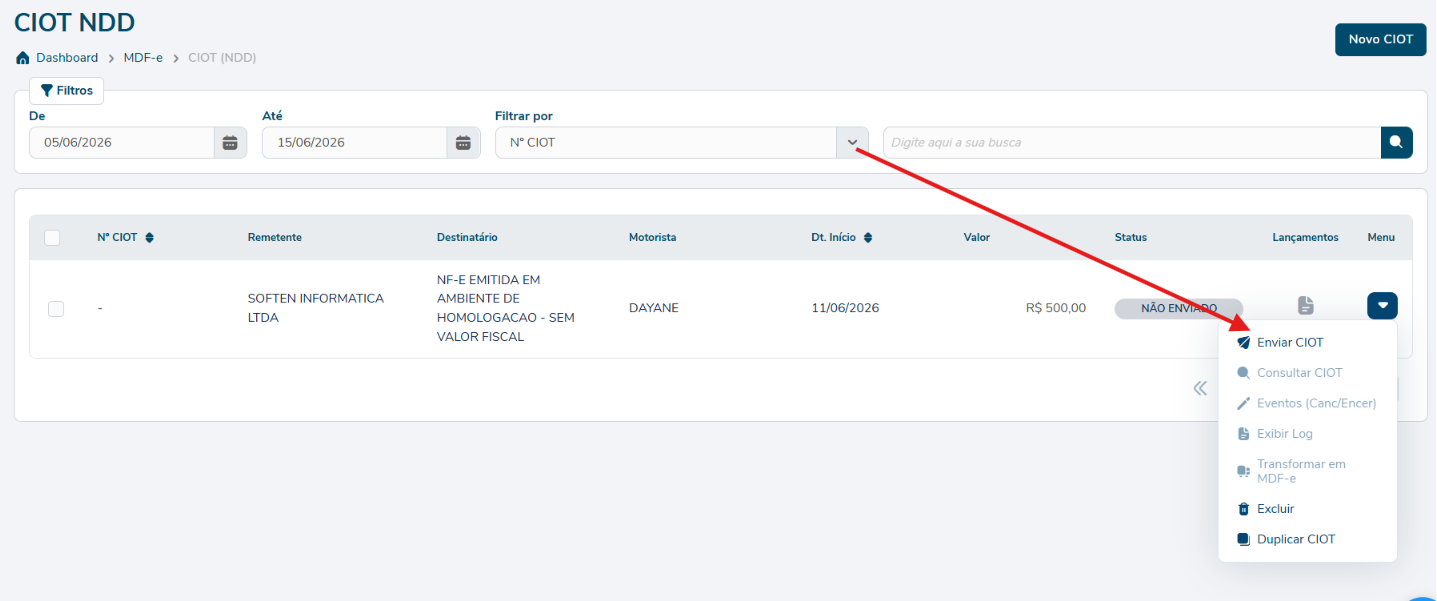
Task: Click the DAYANE motorista cell
Action: 654,308
